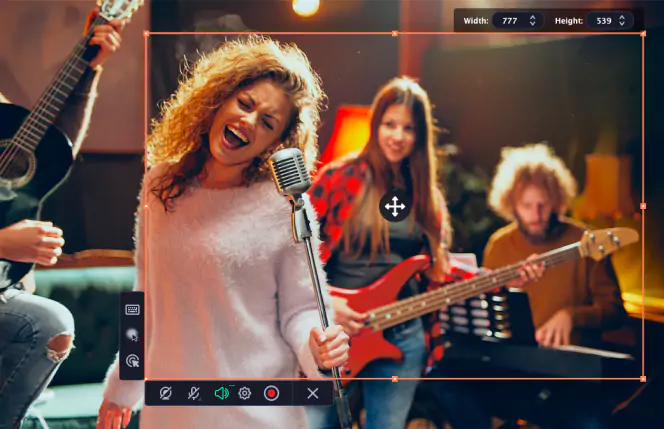Viewport: 664px width, 429px height.
Task: Decrease Width with the down arrow
Action: [x=533, y=24]
